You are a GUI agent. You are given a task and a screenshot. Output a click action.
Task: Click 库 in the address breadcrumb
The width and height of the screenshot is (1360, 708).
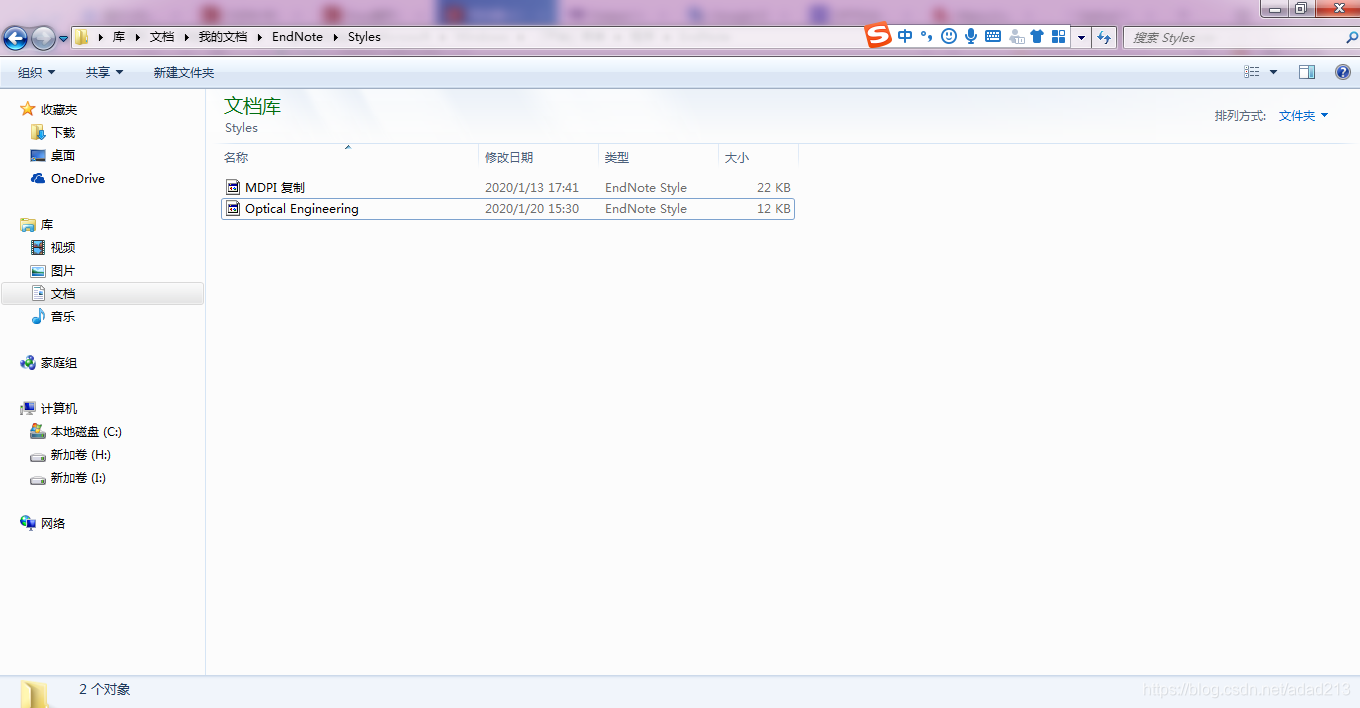(x=119, y=37)
